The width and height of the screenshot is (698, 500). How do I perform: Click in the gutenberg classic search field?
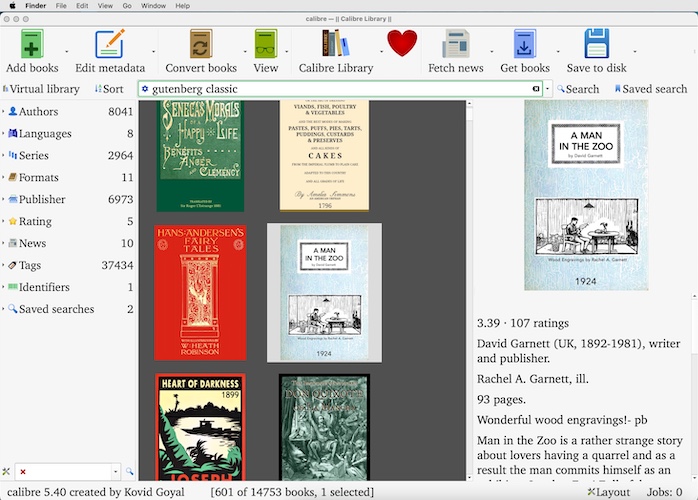point(340,89)
